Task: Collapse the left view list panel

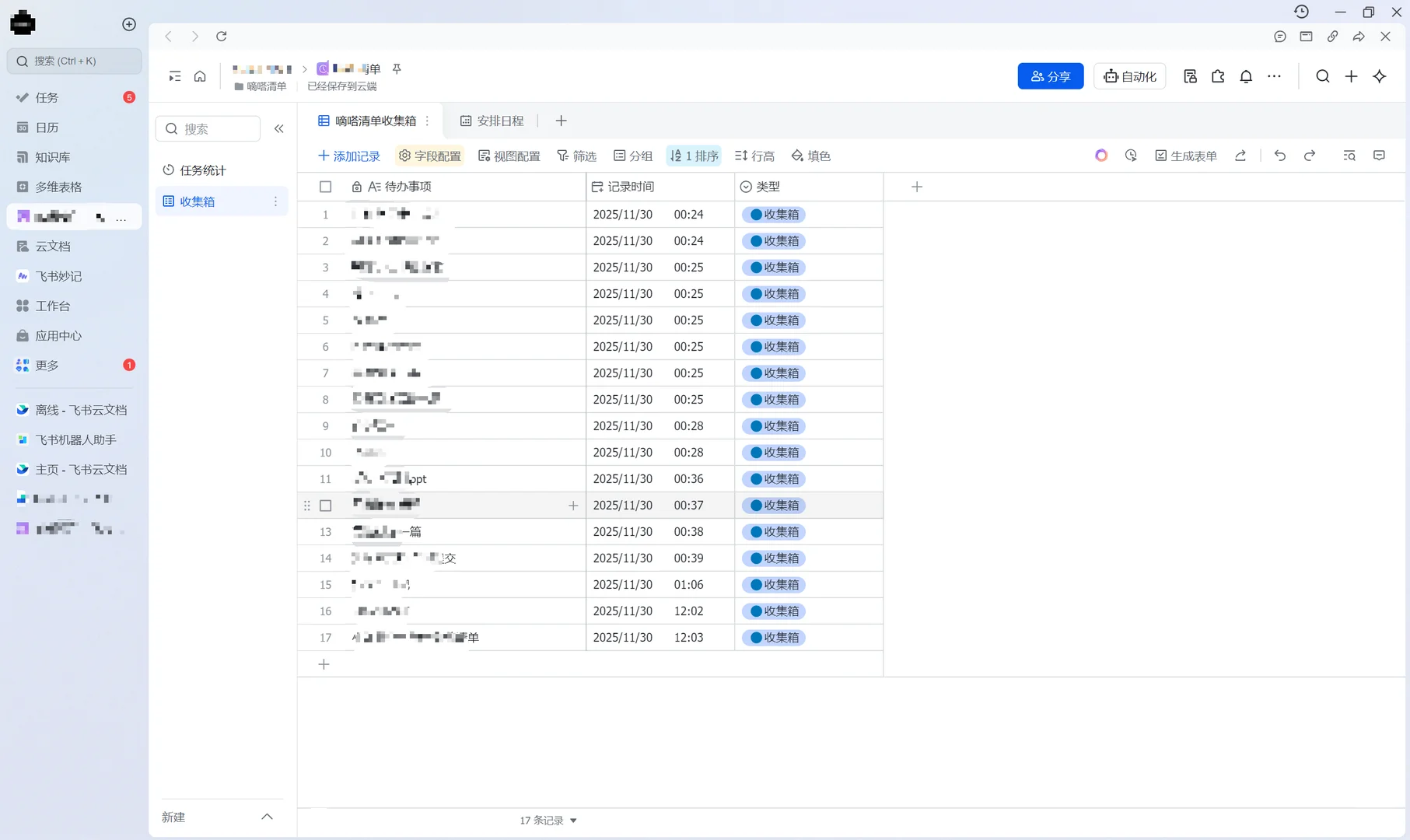Action: (279, 128)
